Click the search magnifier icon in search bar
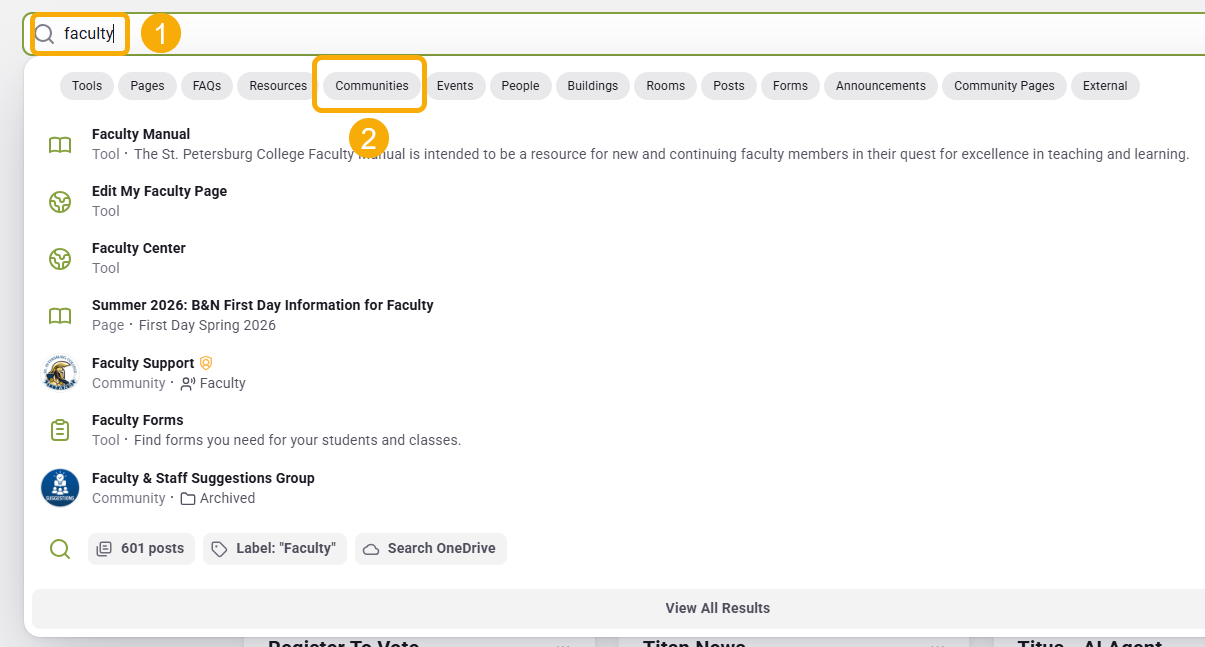This screenshot has height=647, width=1205. click(x=44, y=35)
